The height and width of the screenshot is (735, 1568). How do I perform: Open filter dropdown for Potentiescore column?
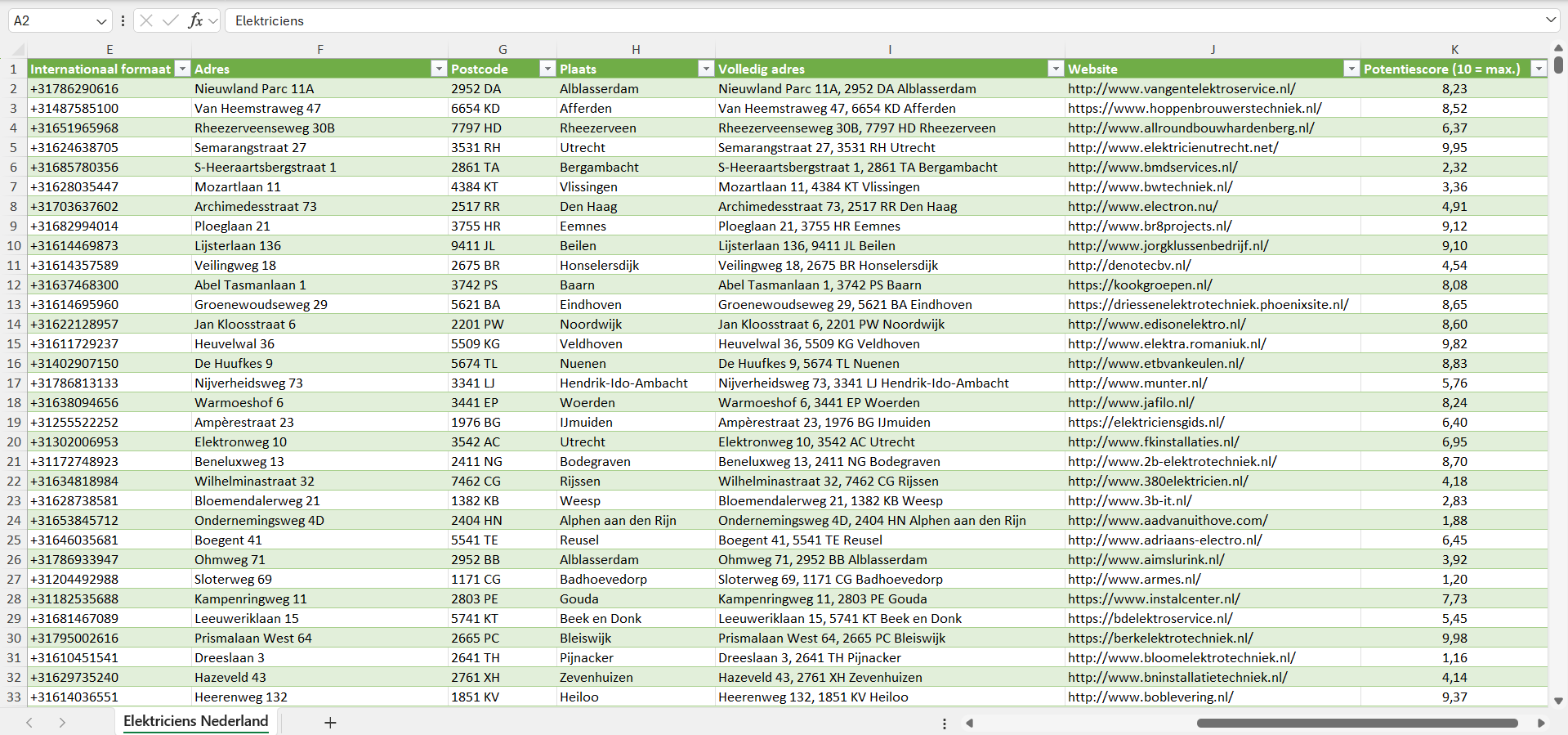tap(1539, 69)
